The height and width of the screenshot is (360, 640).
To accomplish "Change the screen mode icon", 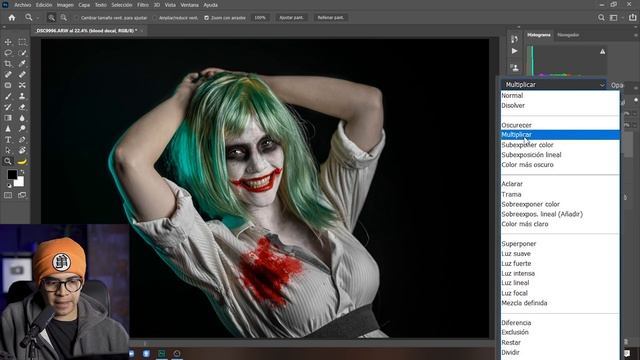I will click(22, 196).
